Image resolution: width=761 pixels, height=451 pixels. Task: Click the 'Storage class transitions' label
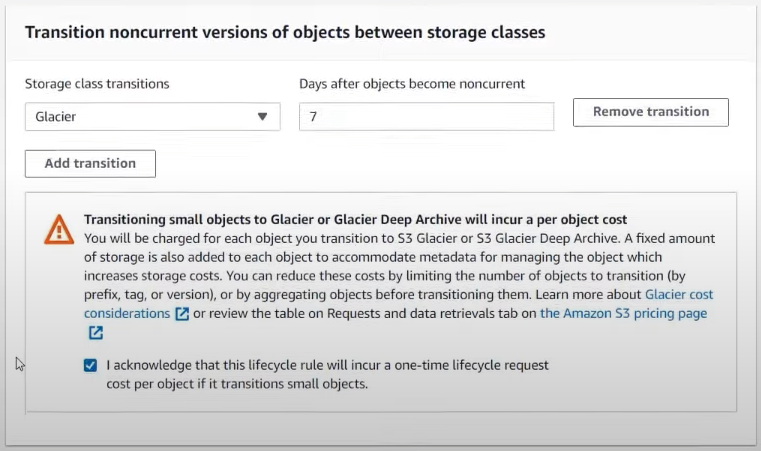(97, 84)
